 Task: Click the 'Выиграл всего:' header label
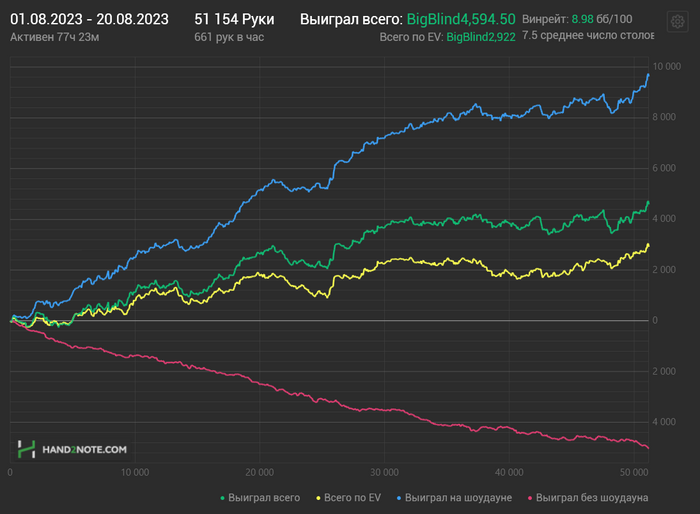click(351, 19)
